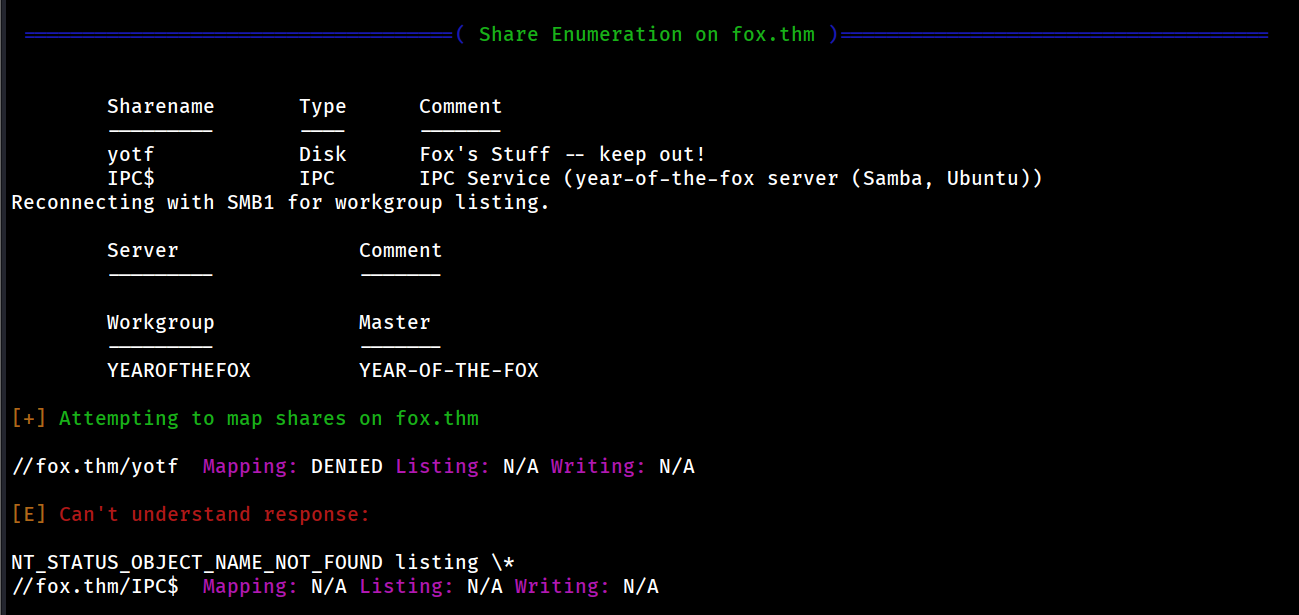This screenshot has height=615, width=1299.
Task: Click the 'DENIED' mapping status
Action: coord(346,467)
